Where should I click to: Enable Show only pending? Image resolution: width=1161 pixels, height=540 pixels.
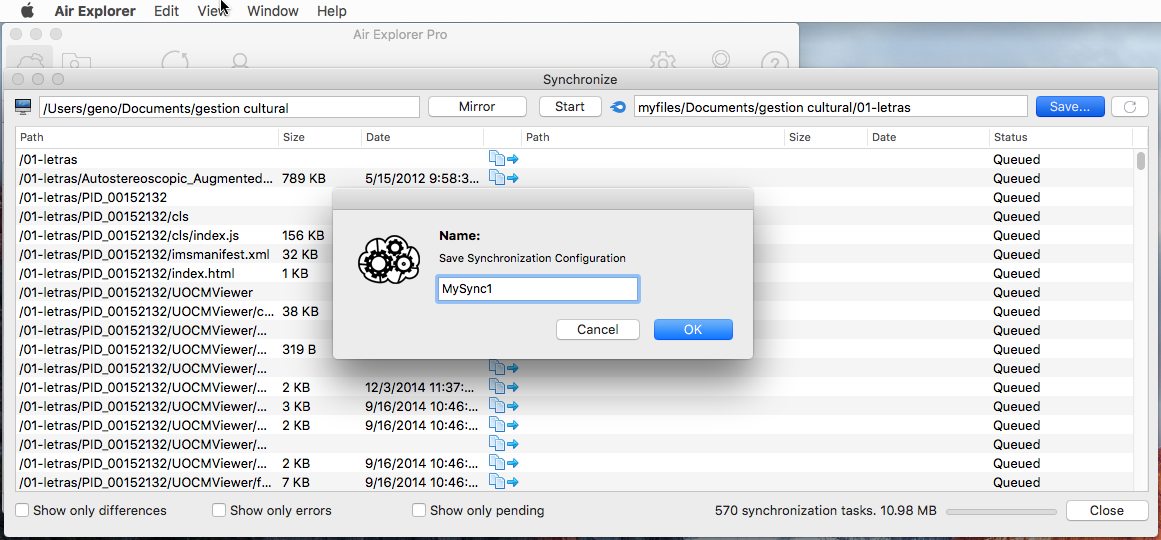click(419, 510)
